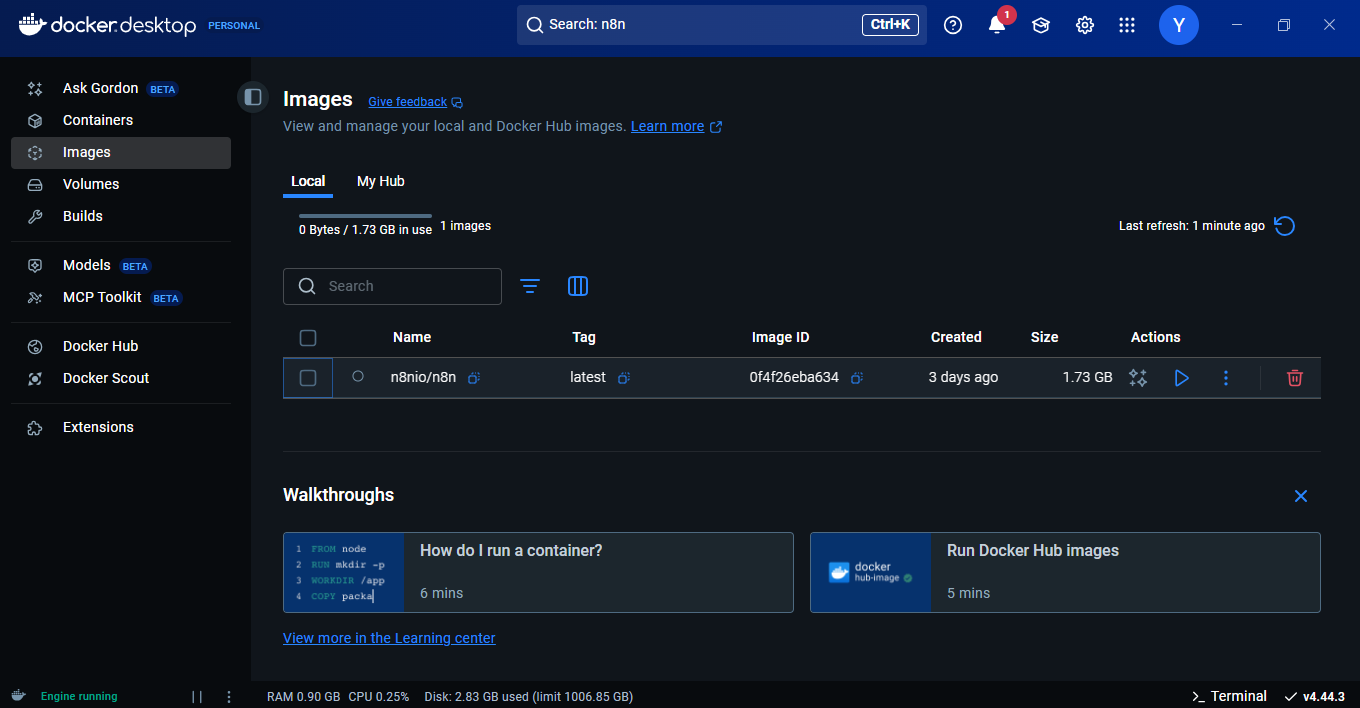The height and width of the screenshot is (708, 1360).
Task: Open the image filter options
Action: [530, 286]
